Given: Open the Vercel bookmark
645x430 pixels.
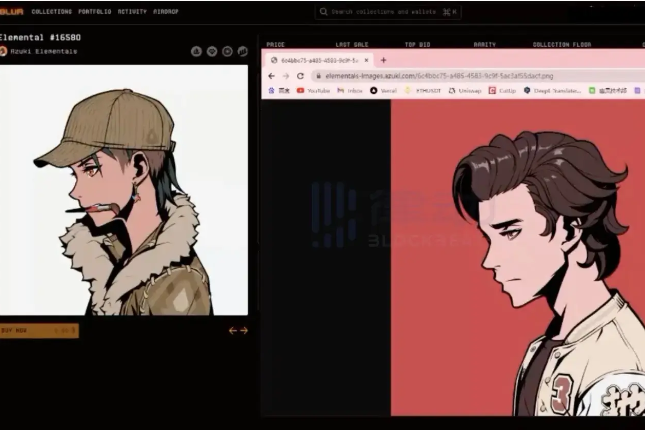Looking at the screenshot, I should [383, 91].
